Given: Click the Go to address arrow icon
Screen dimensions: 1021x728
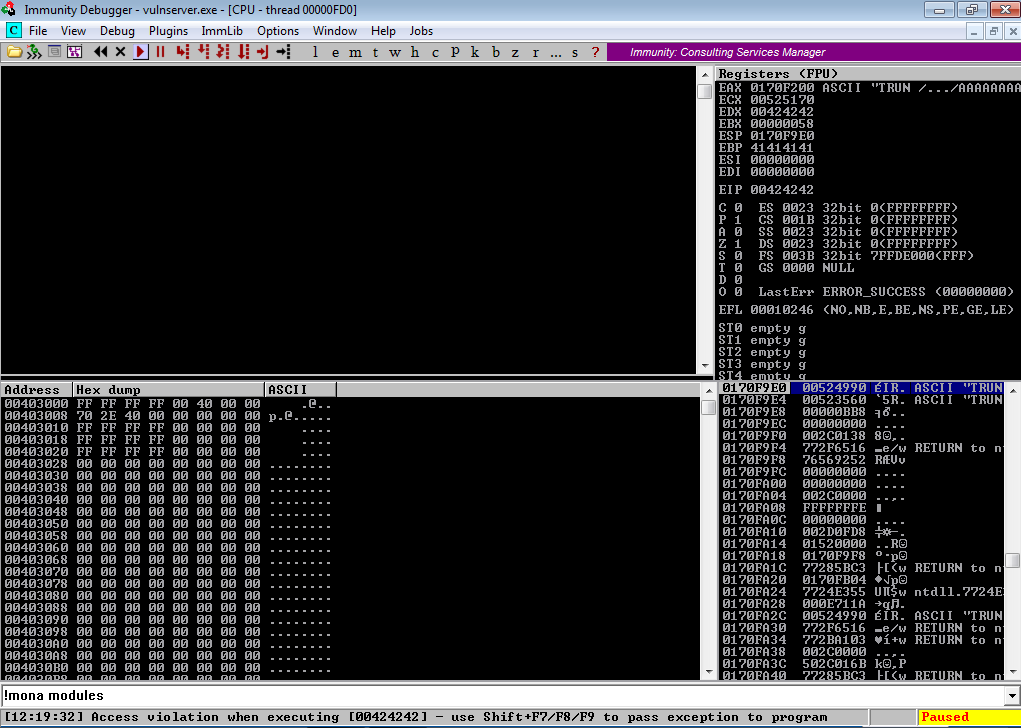Looking at the screenshot, I should tap(283, 52).
